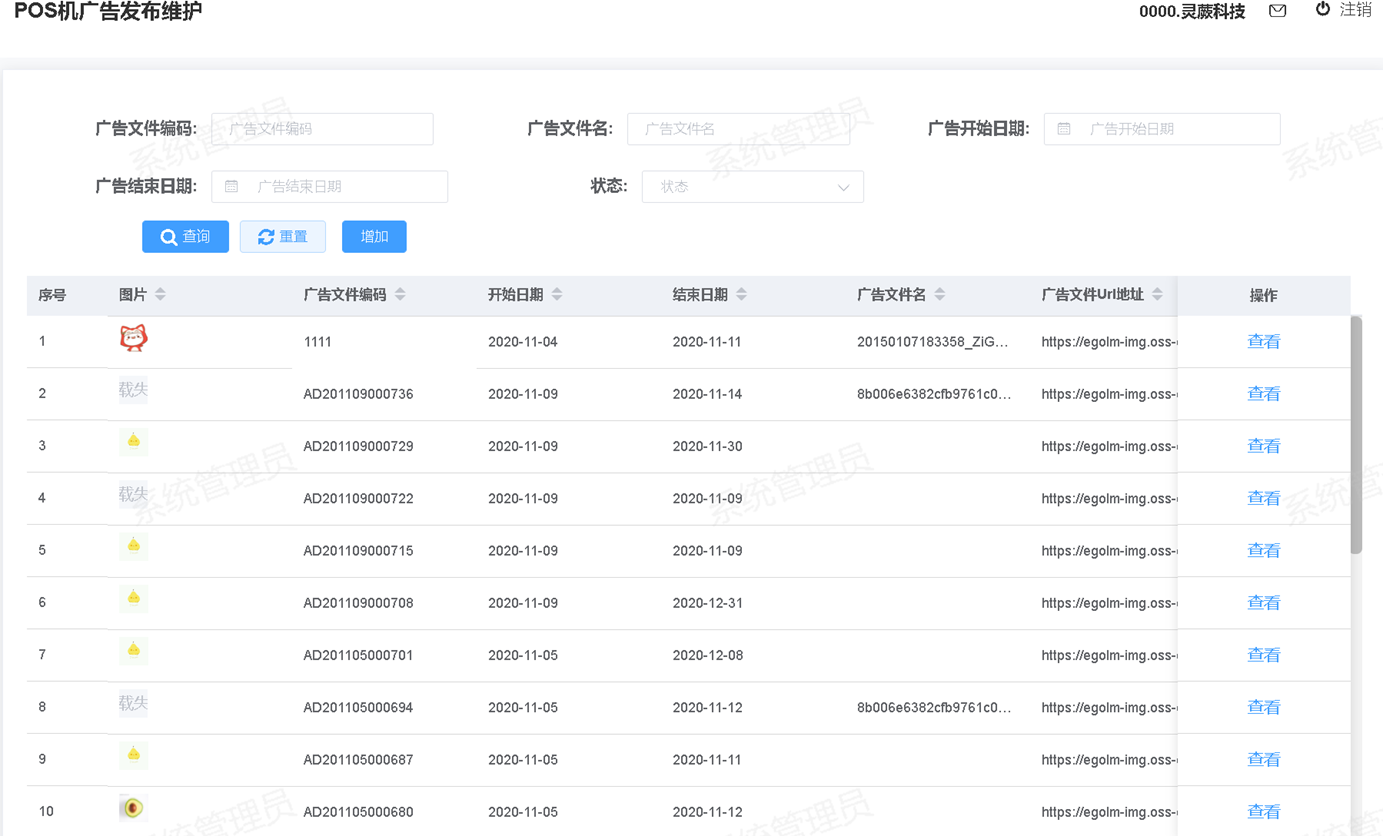Viewport: 1383px width, 836px height.
Task: Click the table's vertical scrollbar
Action: 1356,436
